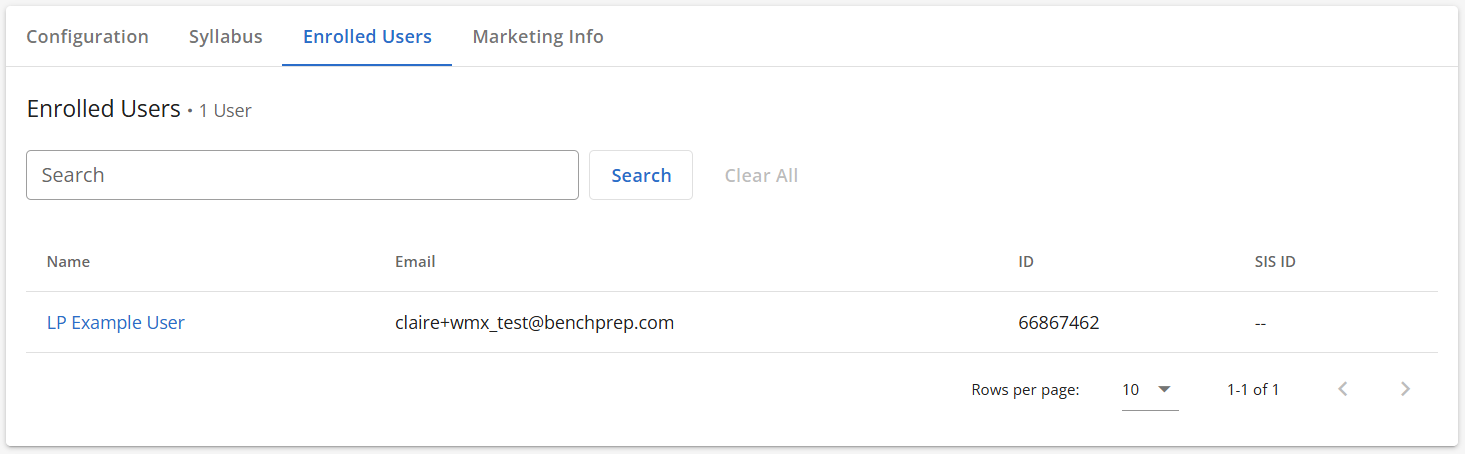Click the Name column header
The width and height of the screenshot is (1465, 454).
68,262
